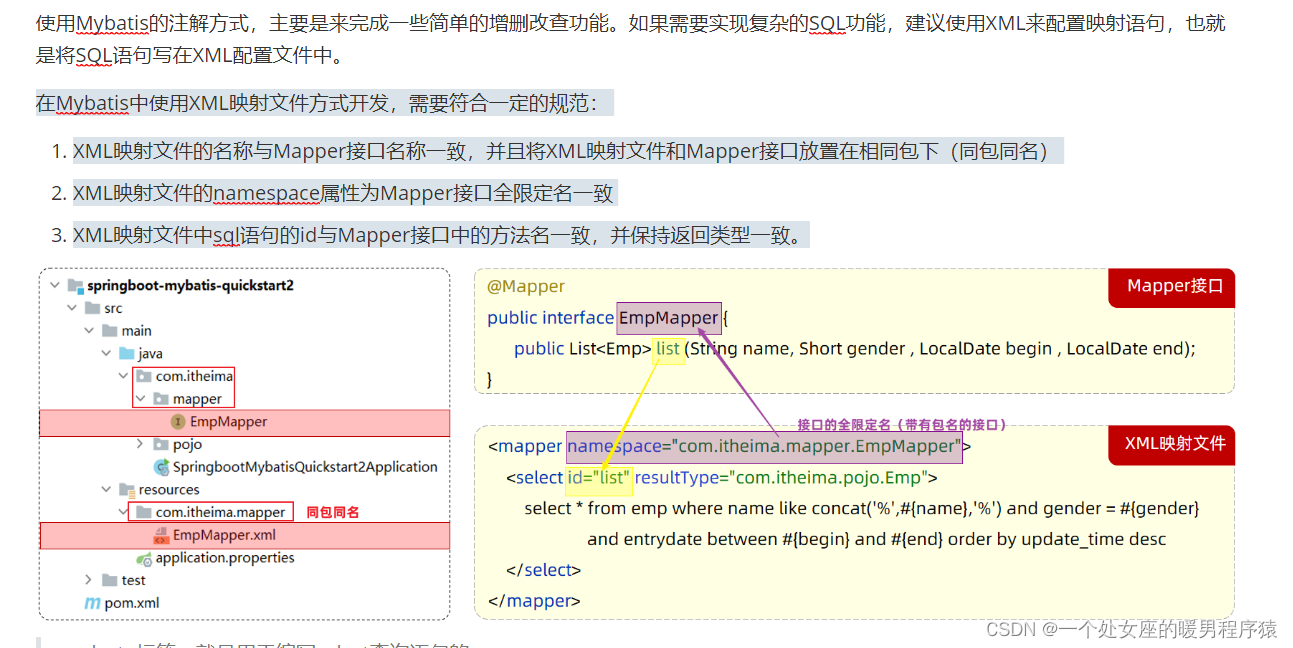The height and width of the screenshot is (648, 1293).
Task: Select the application.properties file name
Action: click(225, 558)
